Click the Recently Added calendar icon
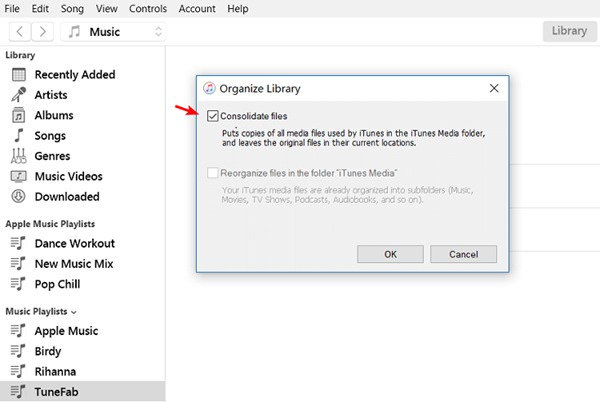Viewport: 600px width, 402px height. pos(18,75)
